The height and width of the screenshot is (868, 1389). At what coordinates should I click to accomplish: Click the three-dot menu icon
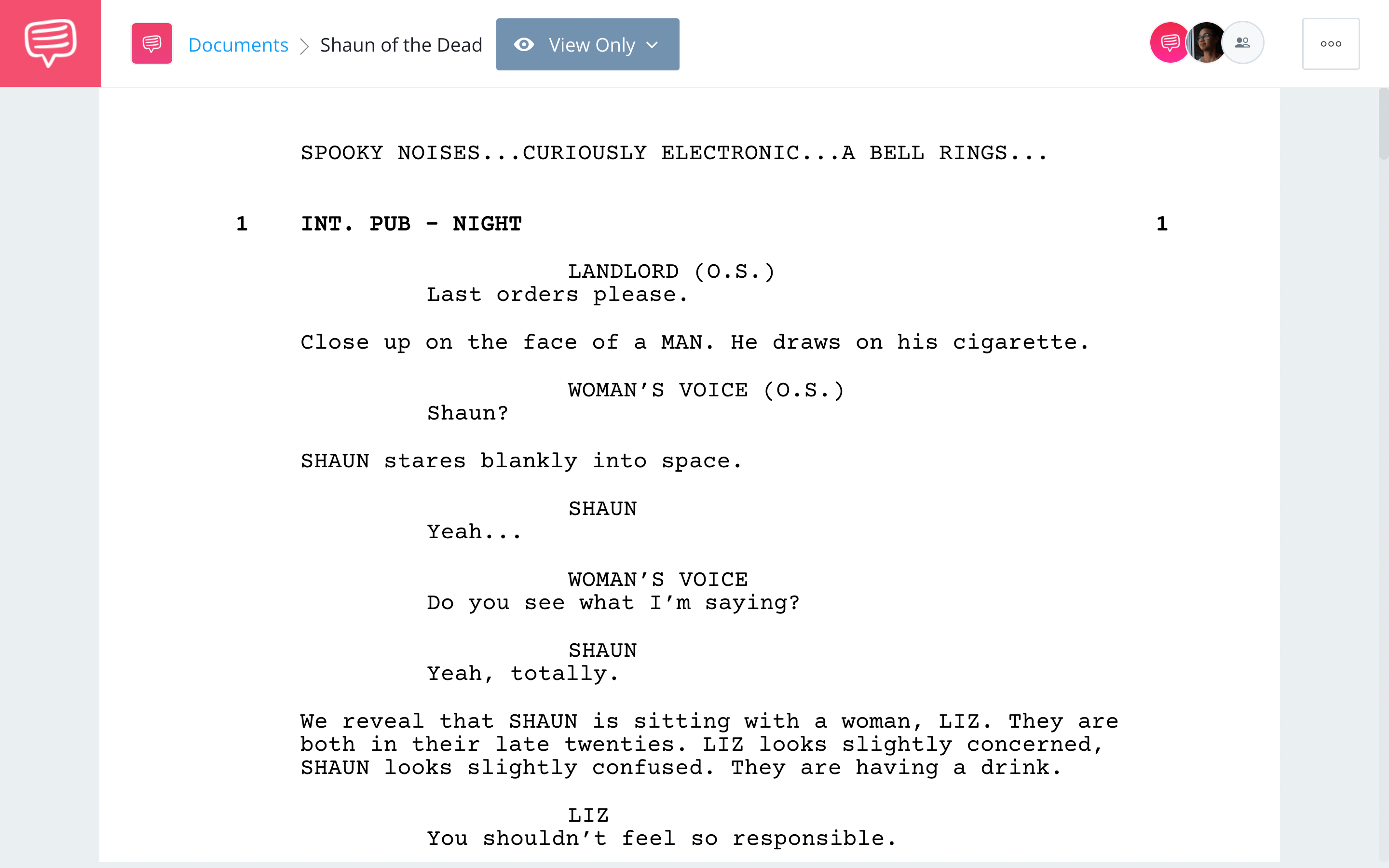click(x=1330, y=44)
